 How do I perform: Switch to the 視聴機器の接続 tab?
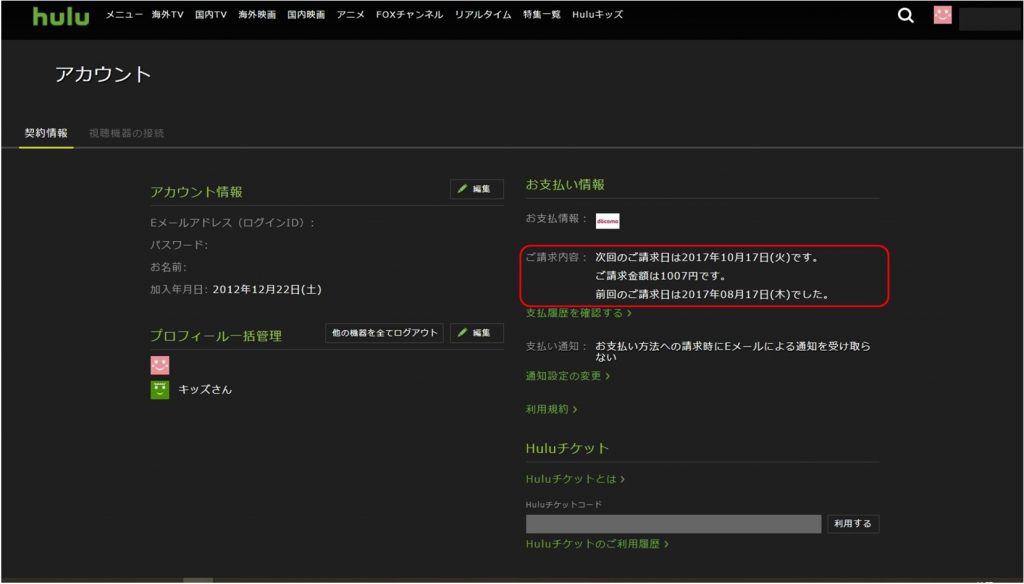pos(128,131)
